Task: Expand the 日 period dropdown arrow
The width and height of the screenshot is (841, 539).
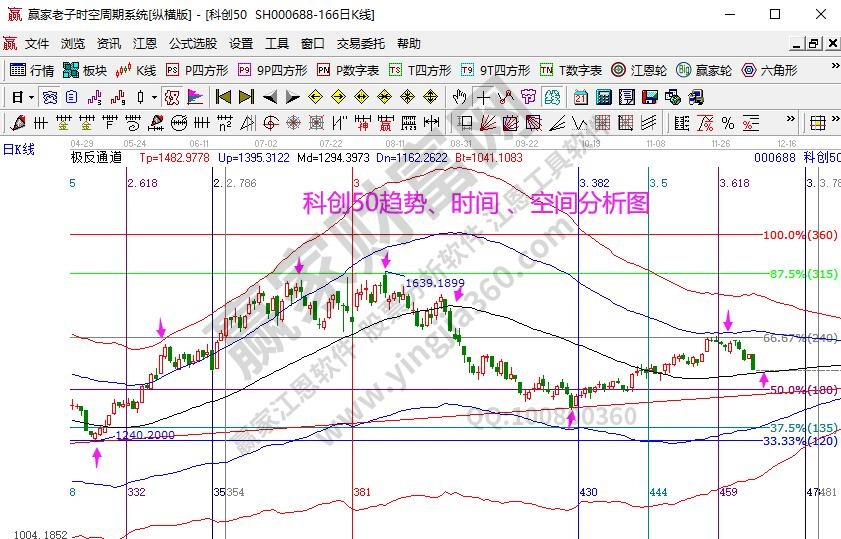Action: click(x=31, y=97)
